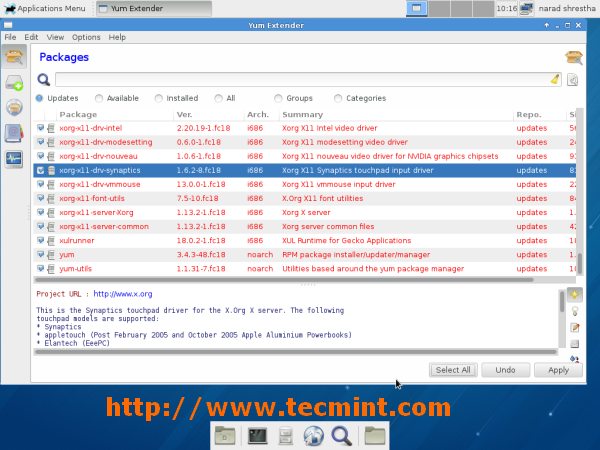
Task: Uncheck the yum package checkbox
Action: click(40, 254)
